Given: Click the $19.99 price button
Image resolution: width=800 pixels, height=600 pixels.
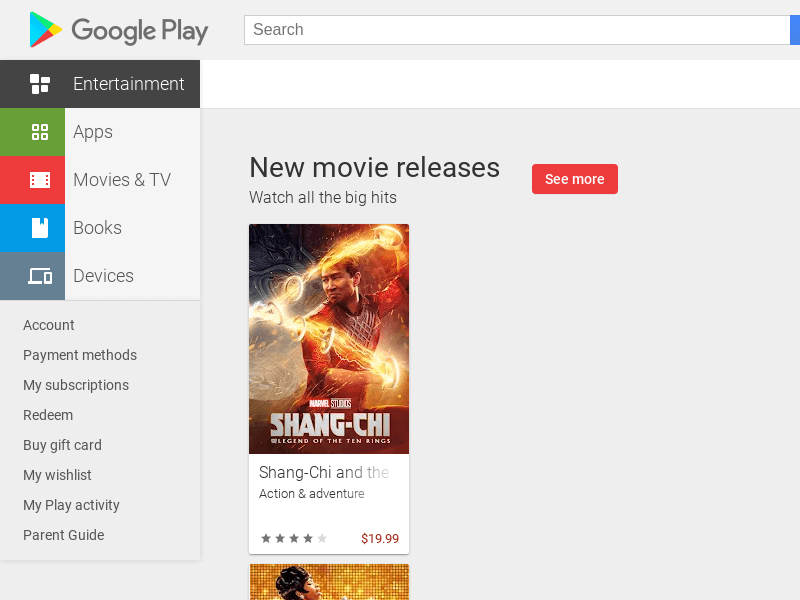Looking at the screenshot, I should point(380,539).
